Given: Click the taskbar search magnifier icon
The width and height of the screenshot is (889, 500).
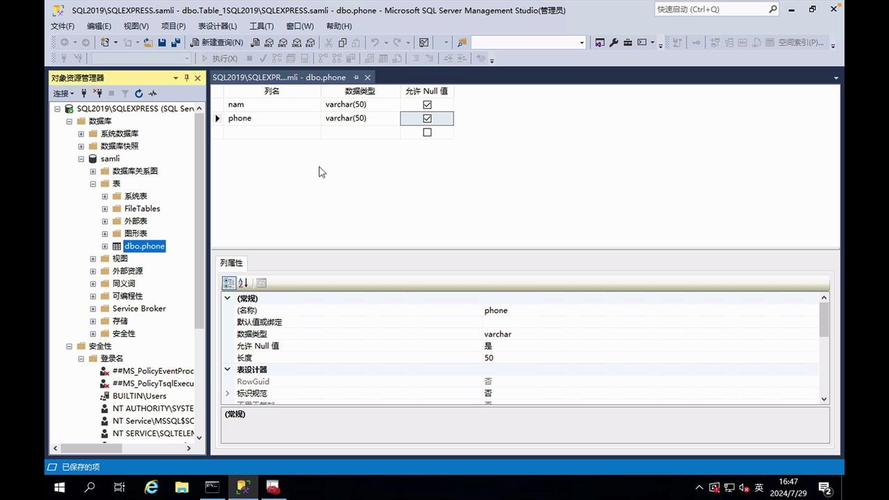Looking at the screenshot, I should [90, 487].
